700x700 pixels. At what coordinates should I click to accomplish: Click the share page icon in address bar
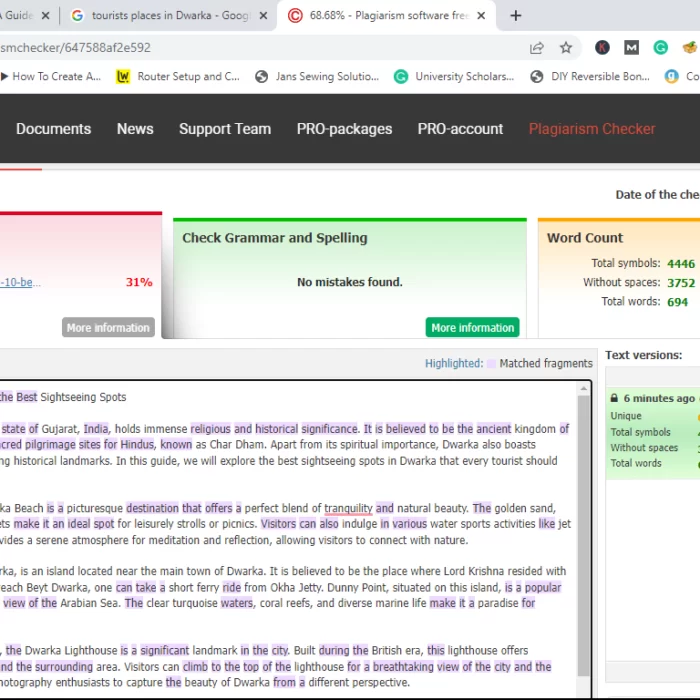(537, 47)
